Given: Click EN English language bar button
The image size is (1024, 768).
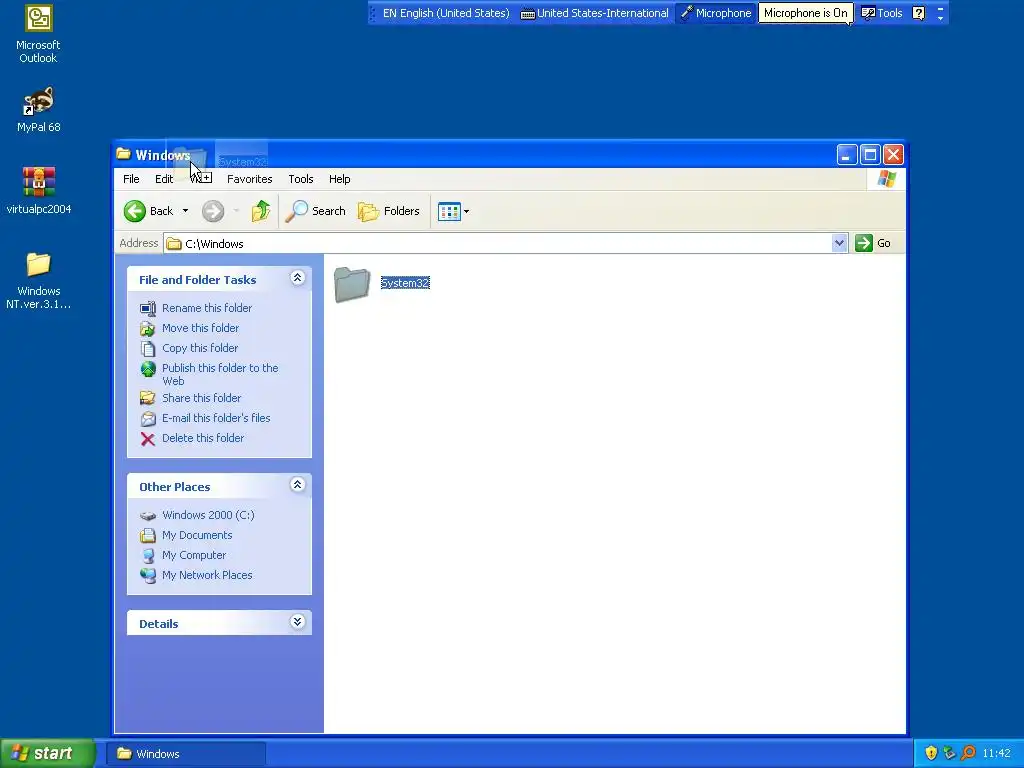Looking at the screenshot, I should click(446, 13).
